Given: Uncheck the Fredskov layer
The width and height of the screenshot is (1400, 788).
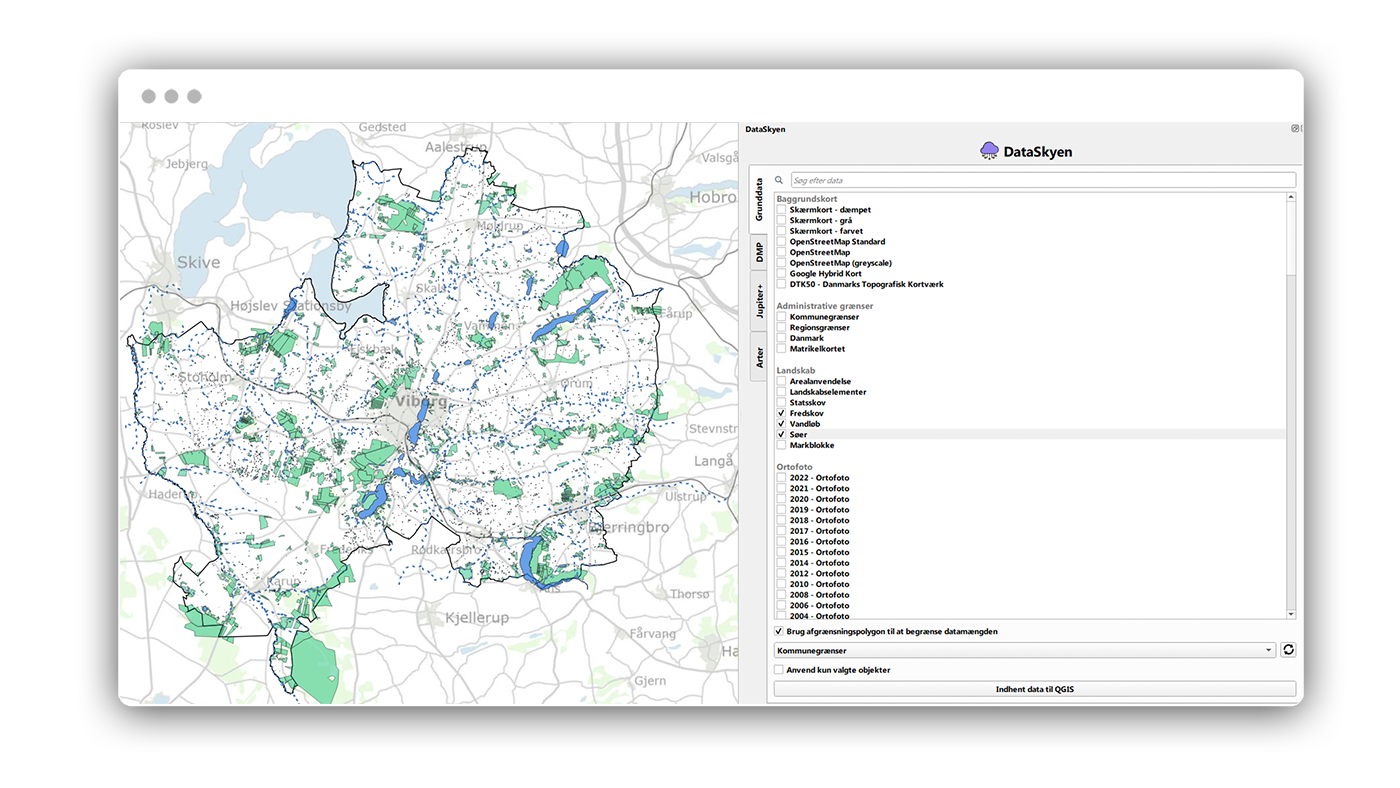Looking at the screenshot, I should (x=781, y=414).
